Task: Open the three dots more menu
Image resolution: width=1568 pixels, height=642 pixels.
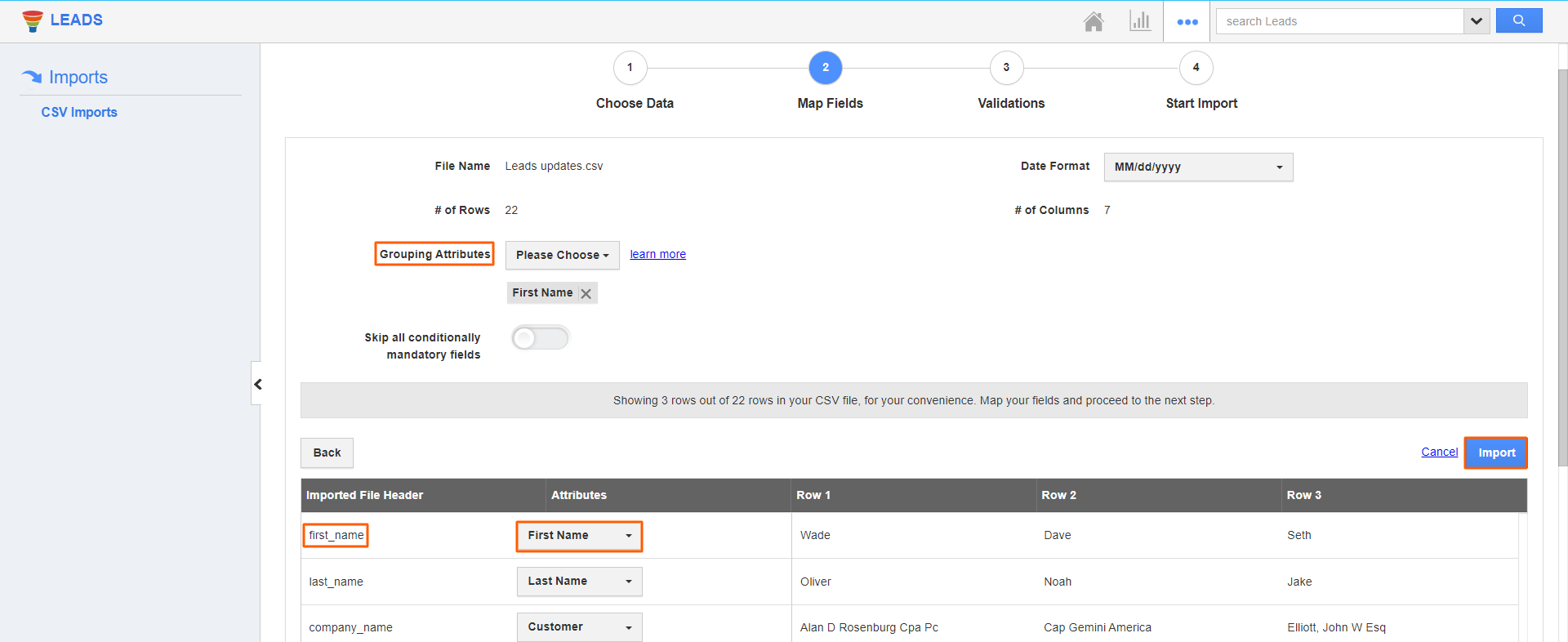Action: tap(1187, 22)
